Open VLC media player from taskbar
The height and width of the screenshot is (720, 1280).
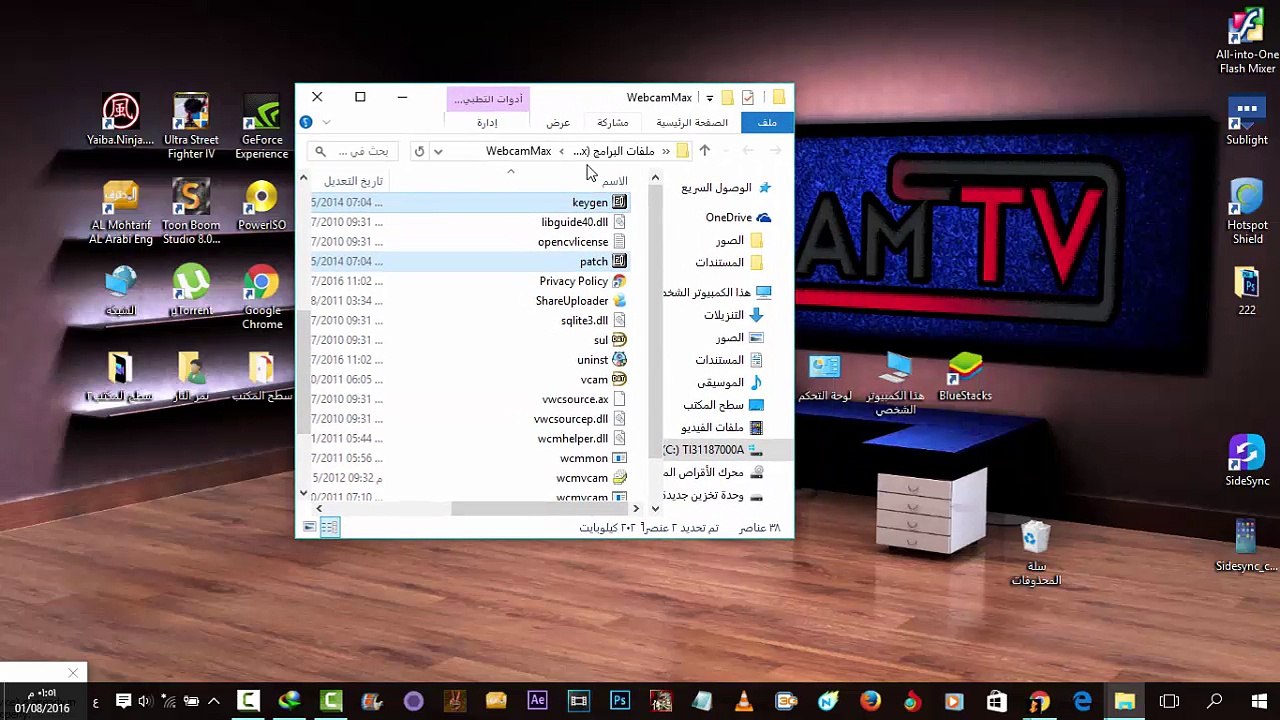744,701
